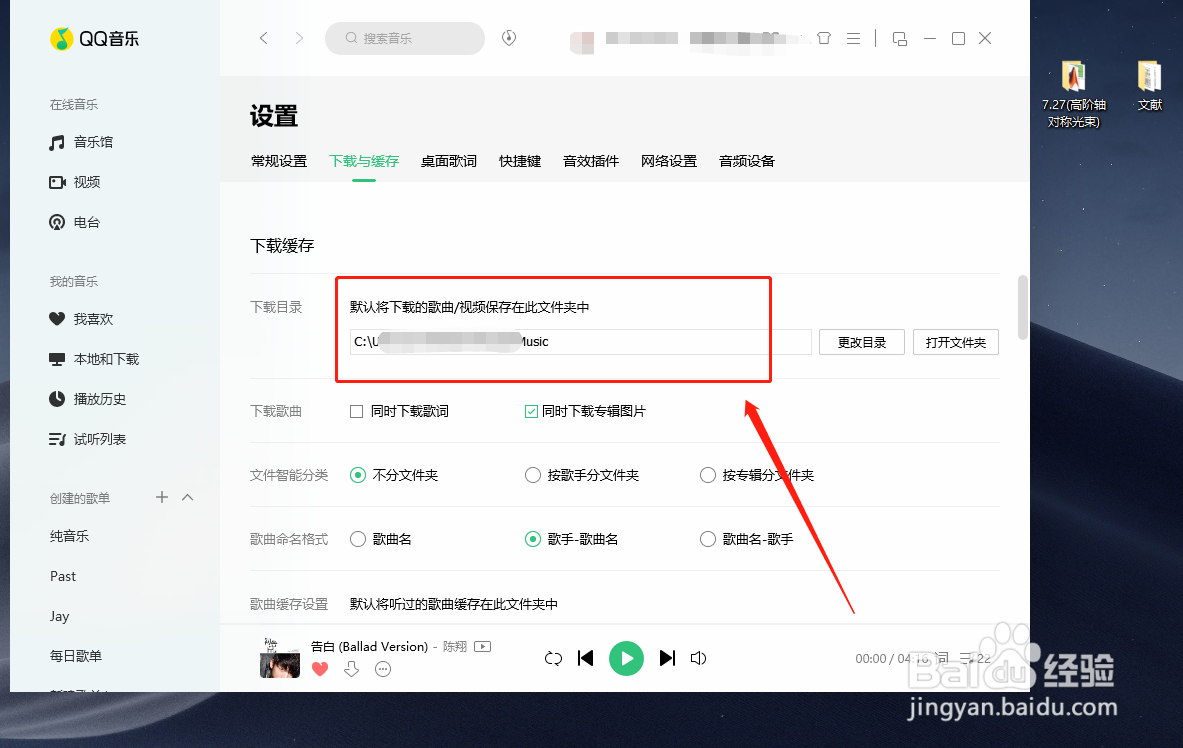Open the 电台 radio section
Image resolution: width=1183 pixels, height=748 pixels.
coord(75,222)
